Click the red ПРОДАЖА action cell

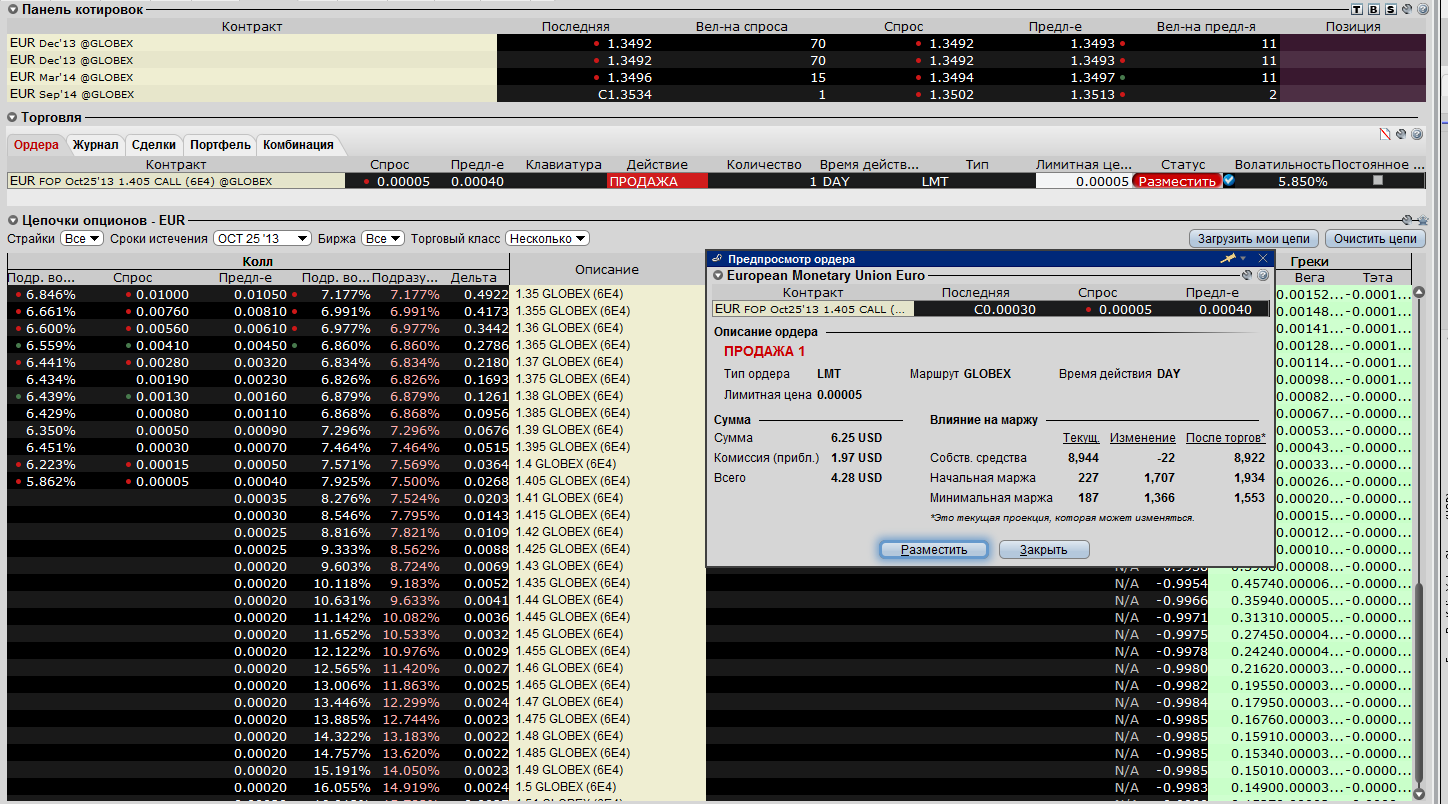[657, 181]
